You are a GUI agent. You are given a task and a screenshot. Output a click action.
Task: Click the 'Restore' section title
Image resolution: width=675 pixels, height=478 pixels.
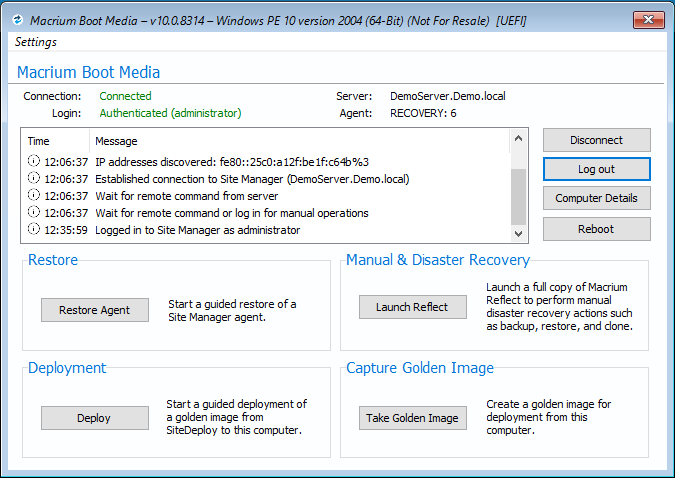click(x=53, y=260)
